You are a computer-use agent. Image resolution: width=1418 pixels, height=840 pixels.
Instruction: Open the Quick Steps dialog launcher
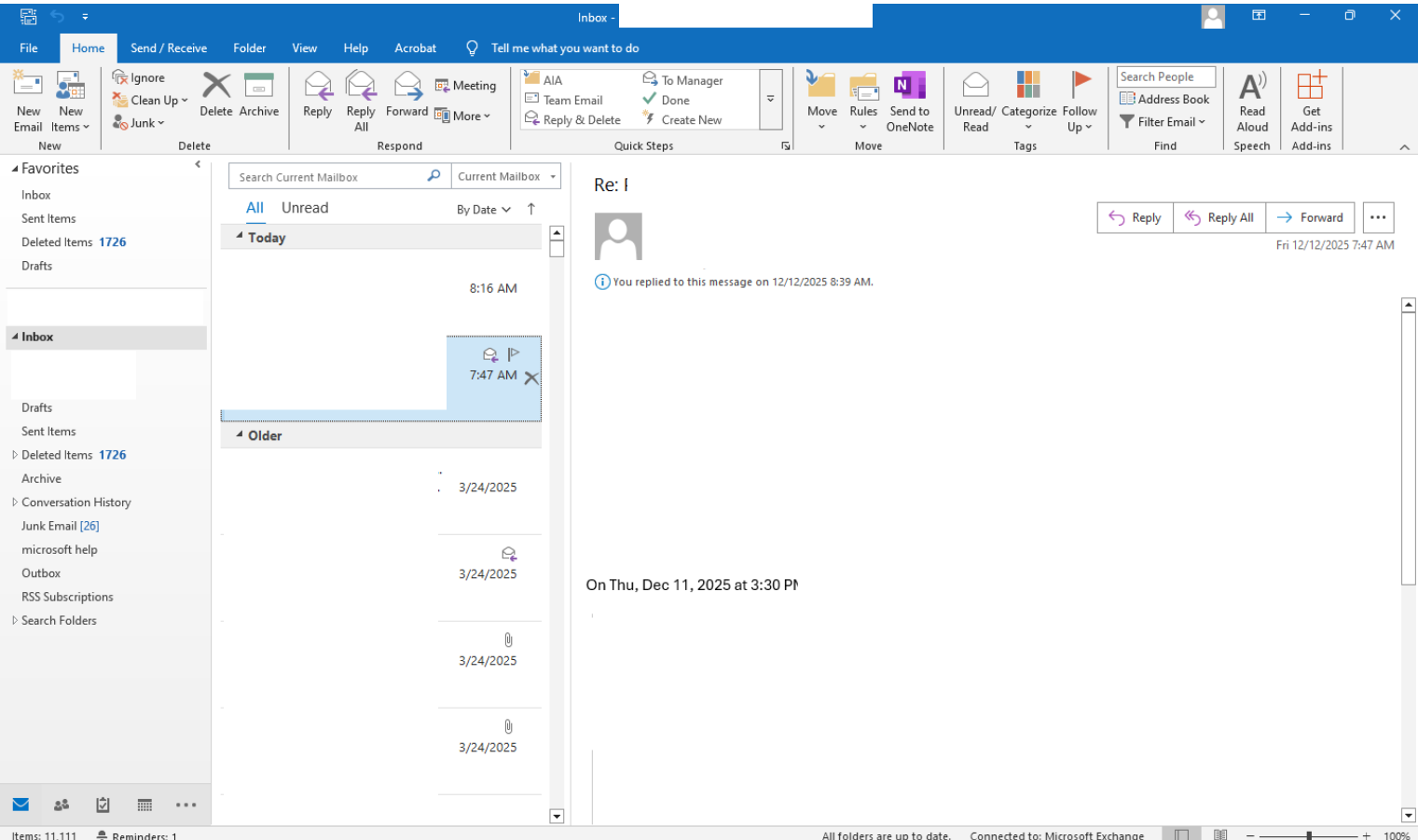pyautogui.click(x=786, y=145)
